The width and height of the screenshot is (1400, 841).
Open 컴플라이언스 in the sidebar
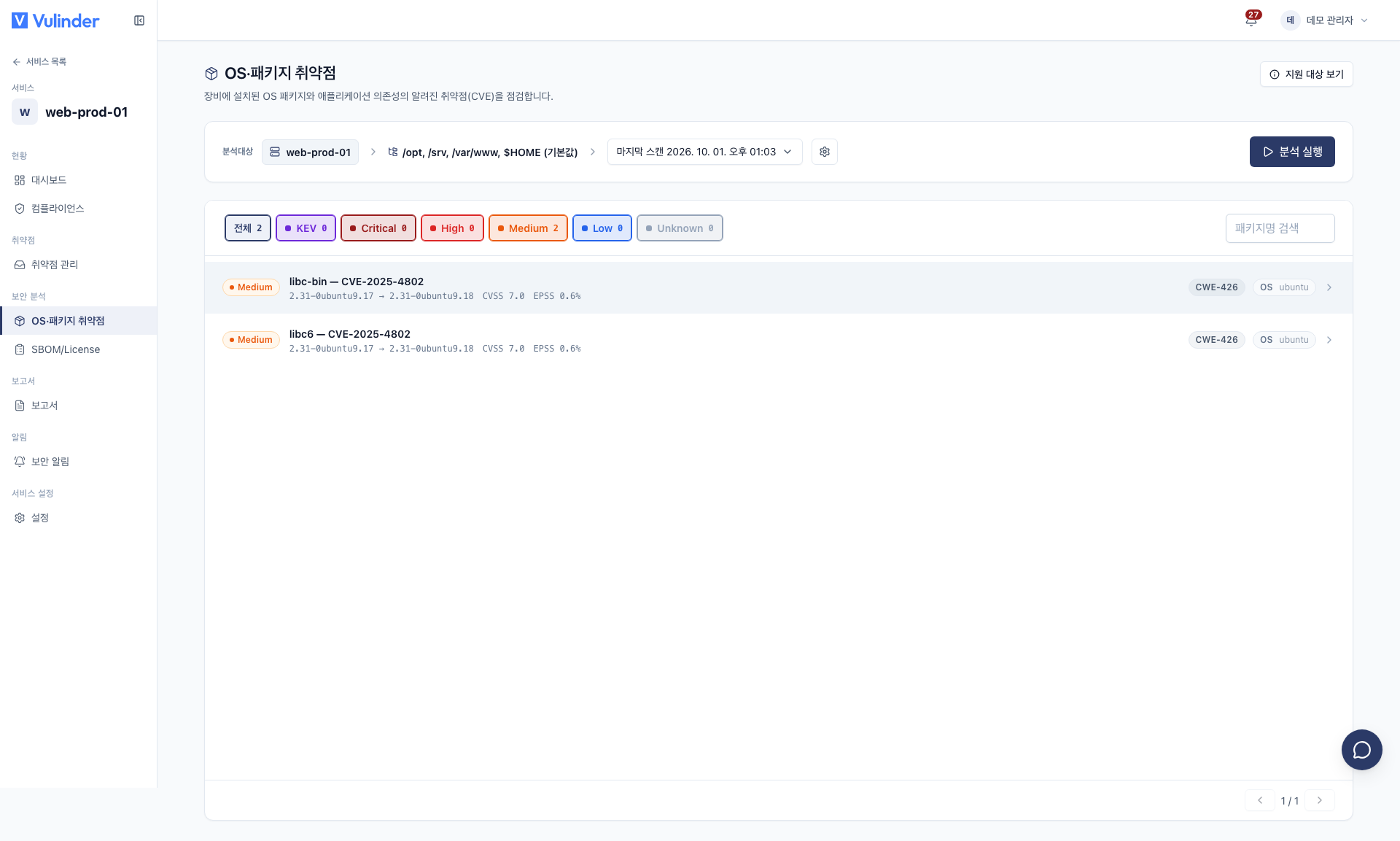[78, 209]
